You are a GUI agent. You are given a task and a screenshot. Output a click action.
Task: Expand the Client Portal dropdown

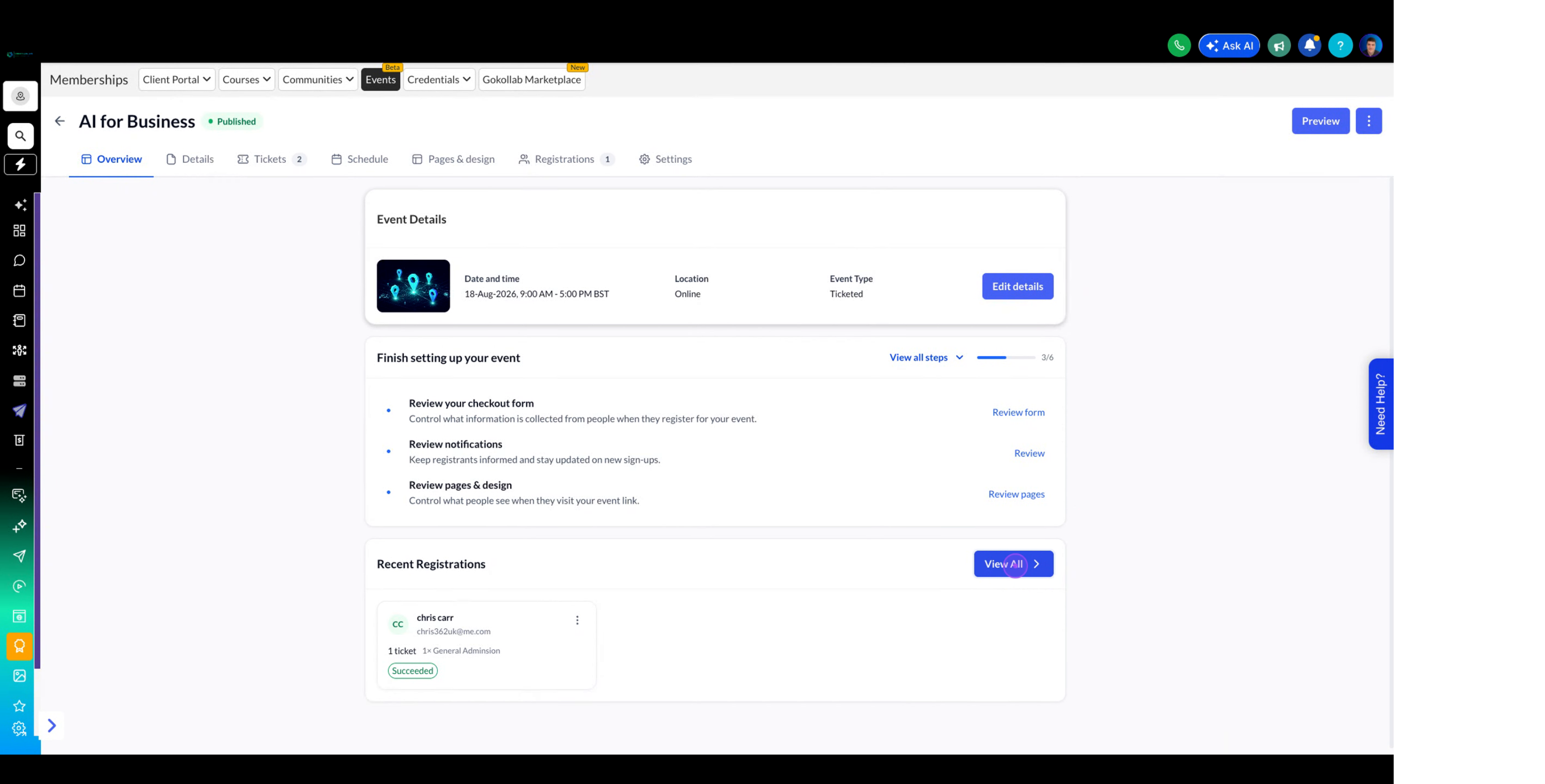(x=176, y=79)
